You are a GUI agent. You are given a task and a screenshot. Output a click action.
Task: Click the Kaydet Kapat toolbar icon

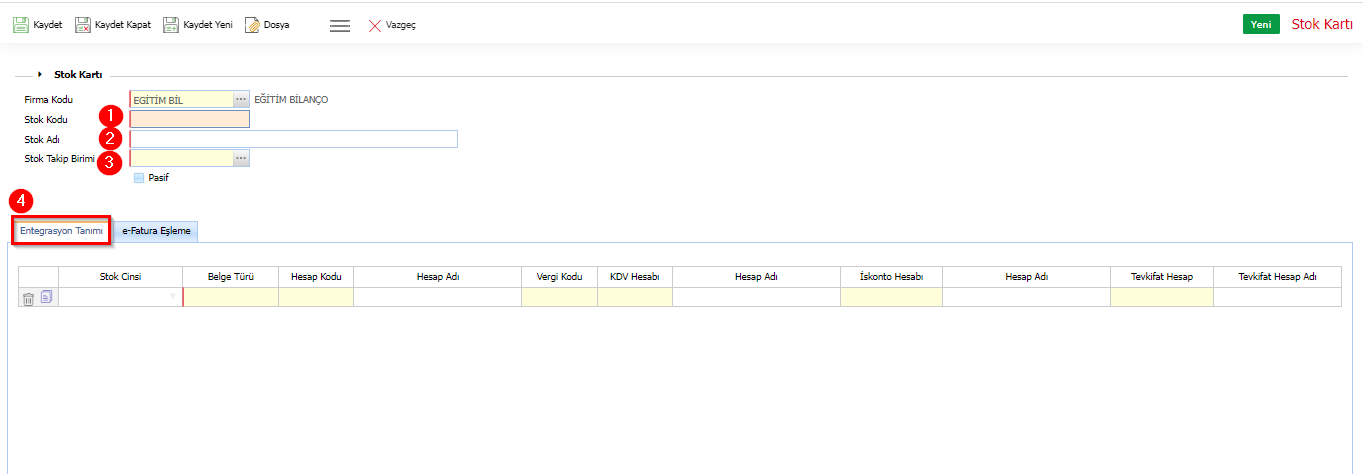pos(83,25)
